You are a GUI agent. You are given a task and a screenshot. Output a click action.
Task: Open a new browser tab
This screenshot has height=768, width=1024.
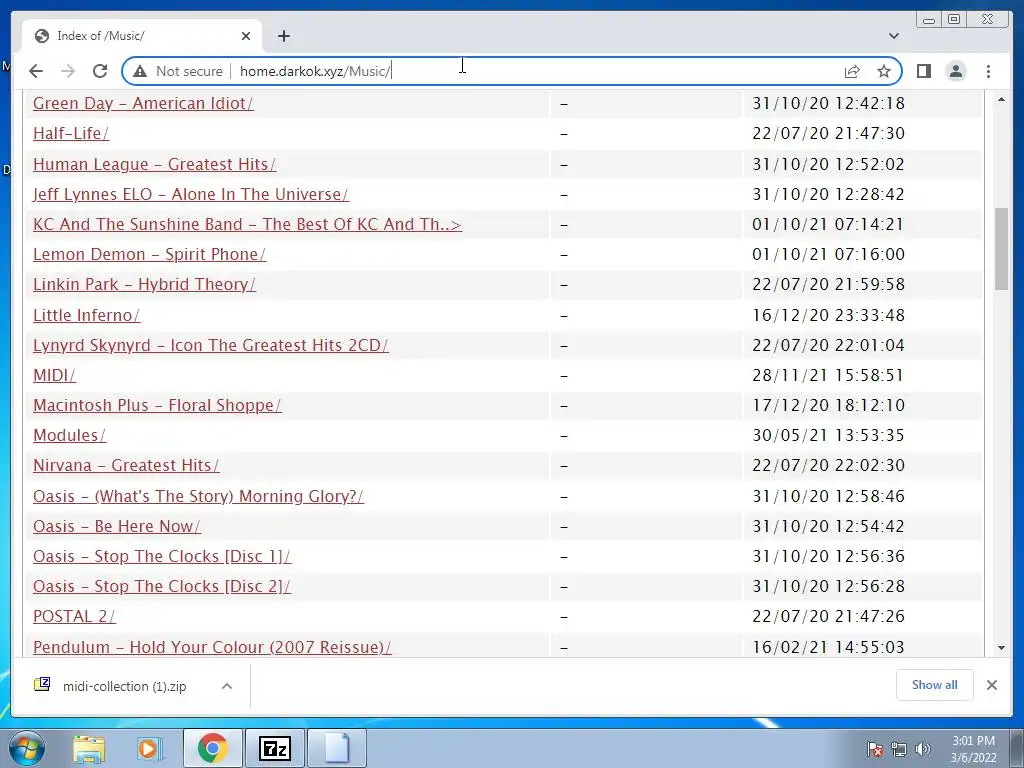pos(283,36)
